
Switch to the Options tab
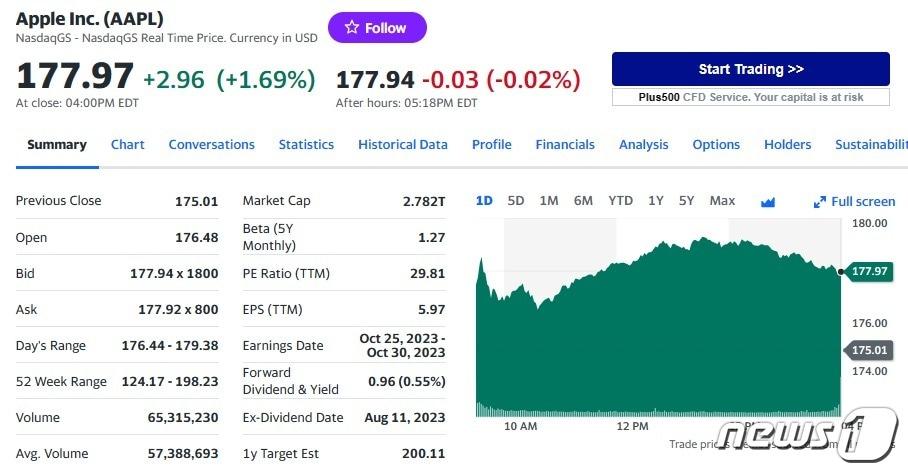[x=716, y=144]
